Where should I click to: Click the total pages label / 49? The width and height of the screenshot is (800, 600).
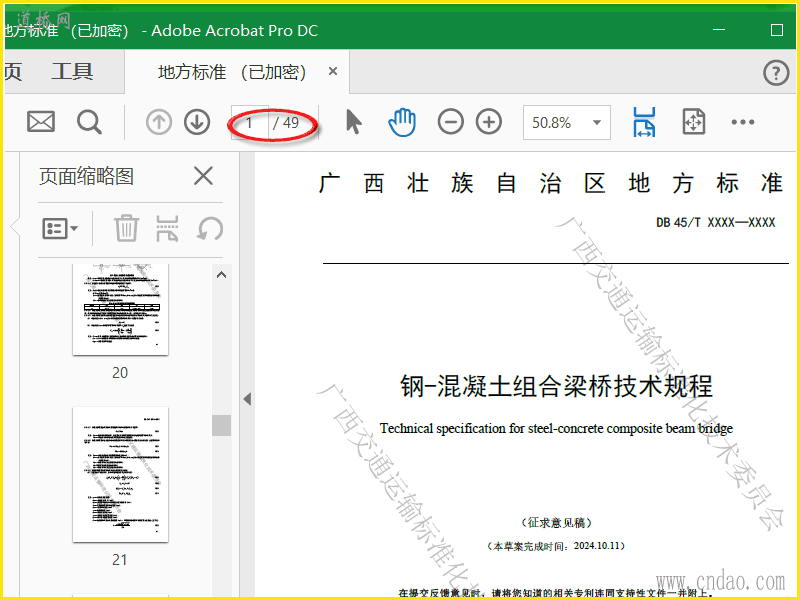[x=286, y=122]
